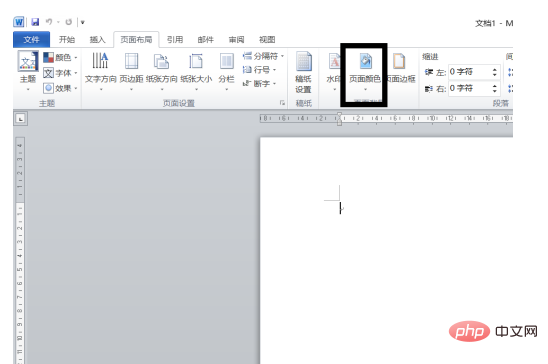Click the vertical ruler on the left
Screen dimensions: 548x364
click(x=20, y=250)
